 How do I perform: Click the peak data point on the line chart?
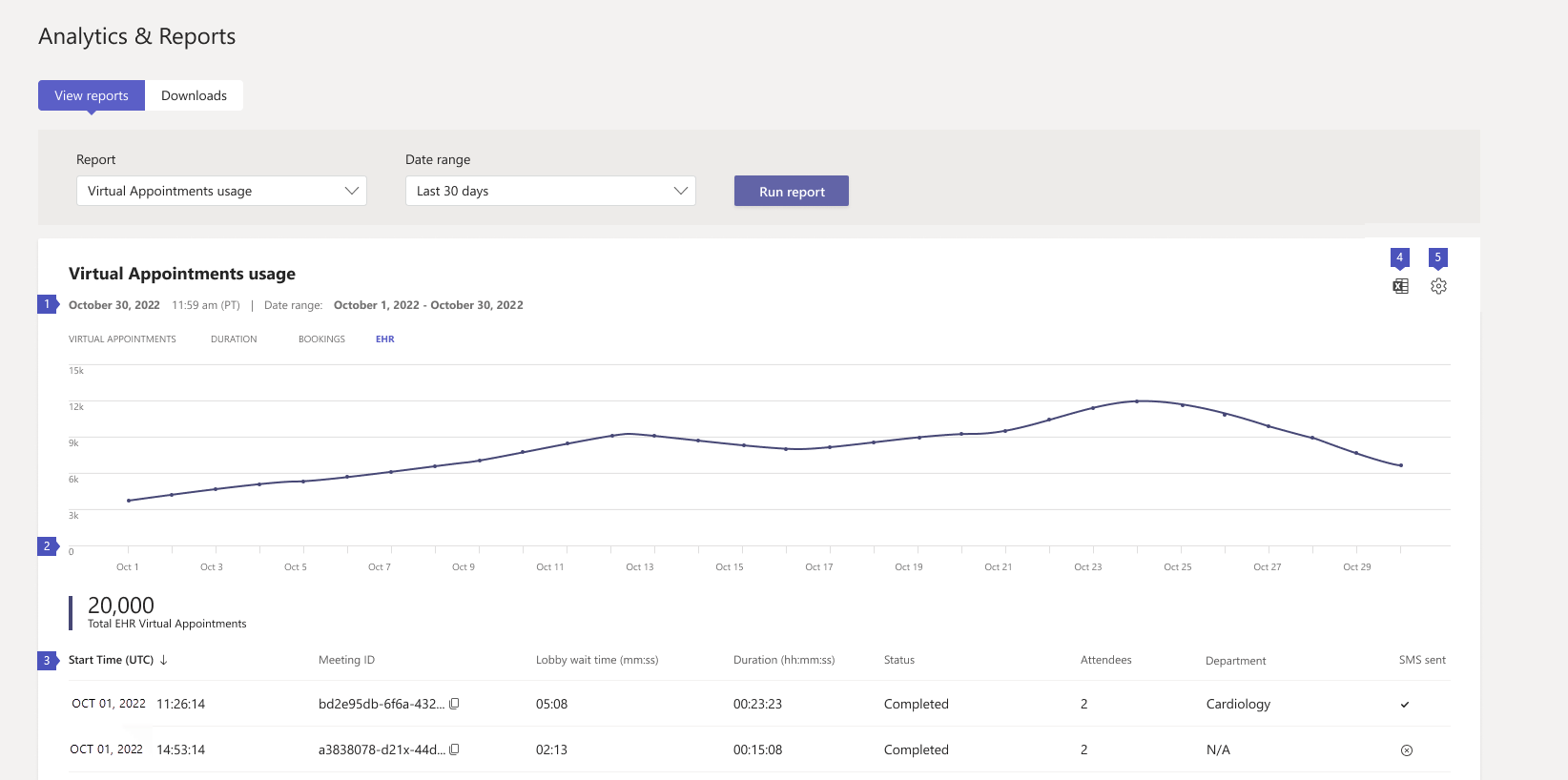tap(1137, 401)
